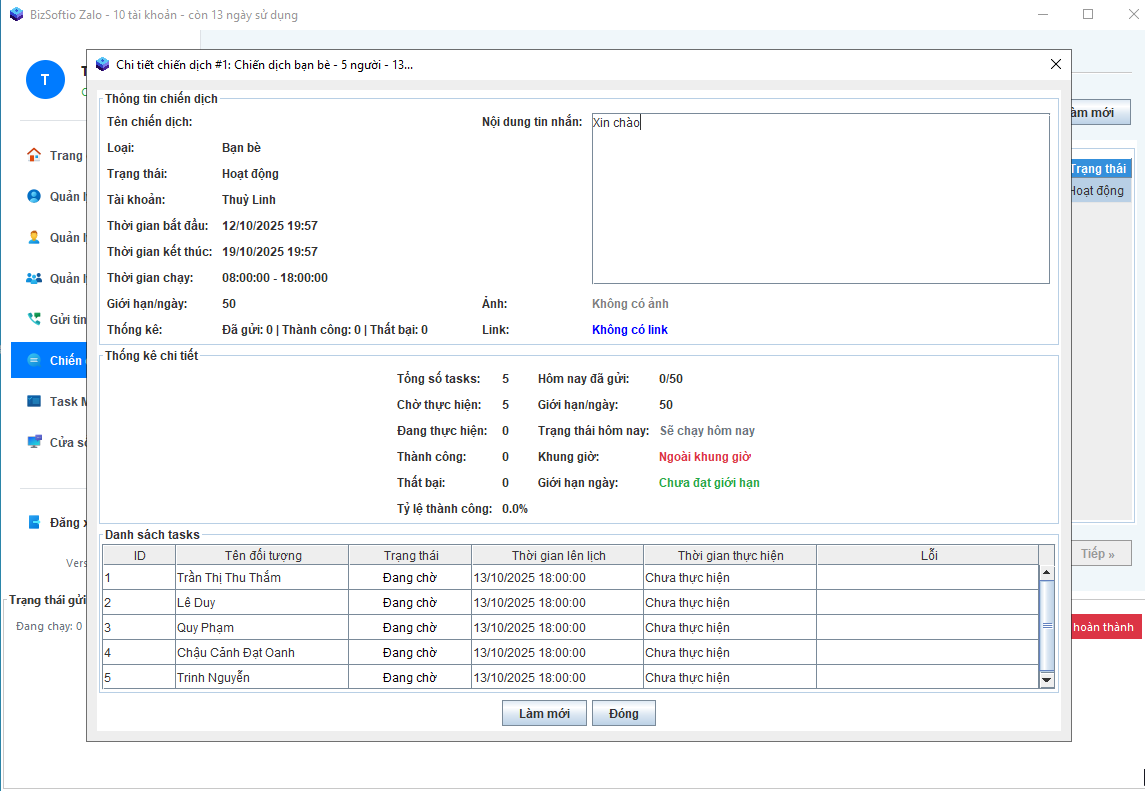Click the blue Không có link text
This screenshot has height=791, width=1145.
point(629,330)
